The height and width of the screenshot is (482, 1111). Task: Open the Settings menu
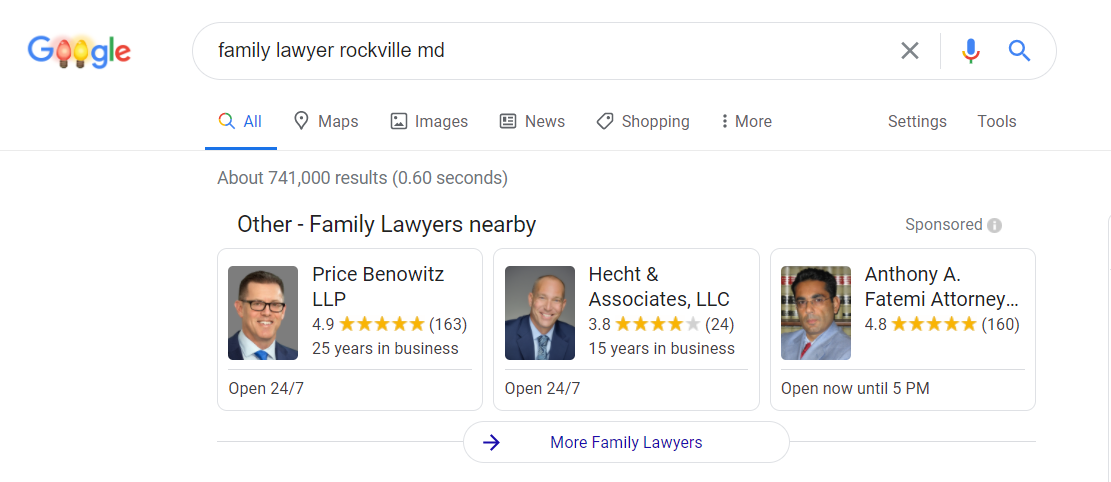pos(917,121)
